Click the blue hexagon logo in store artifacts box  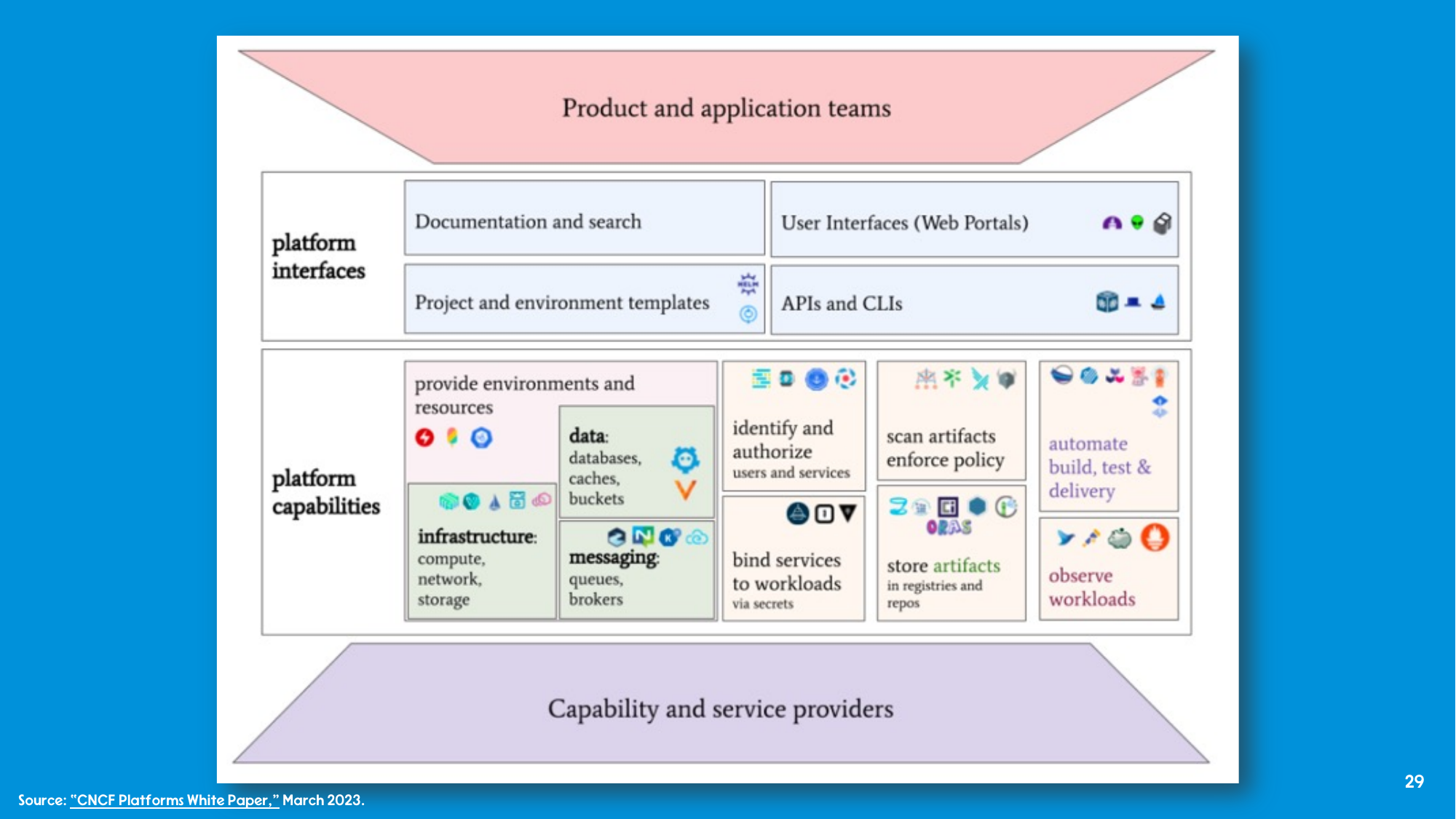pos(977,506)
